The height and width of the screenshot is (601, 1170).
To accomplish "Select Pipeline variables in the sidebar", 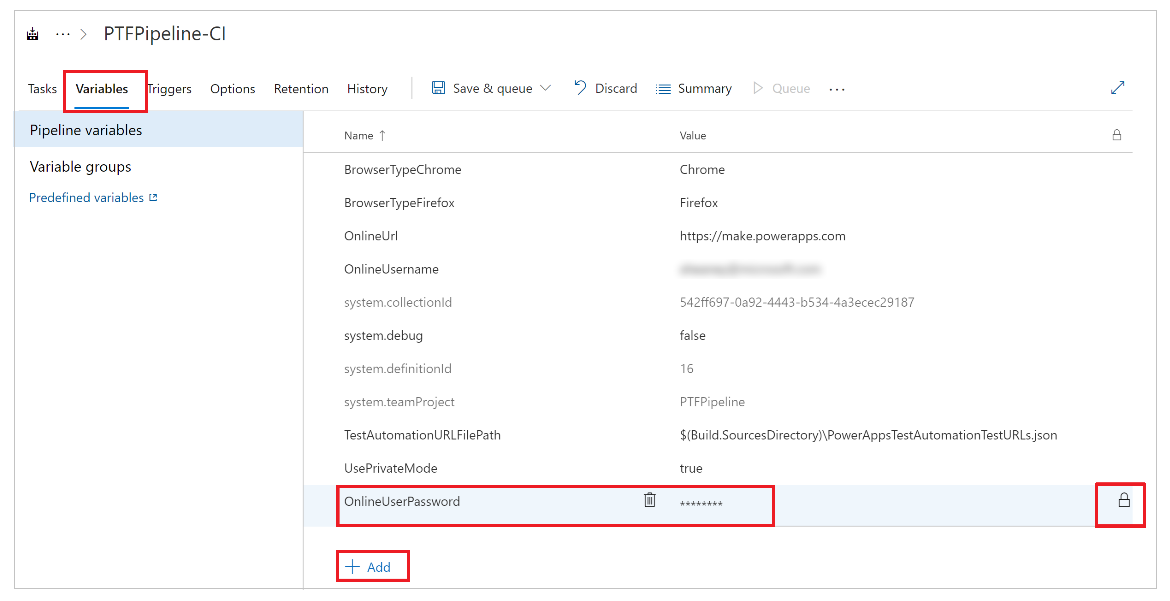I will click(x=159, y=130).
